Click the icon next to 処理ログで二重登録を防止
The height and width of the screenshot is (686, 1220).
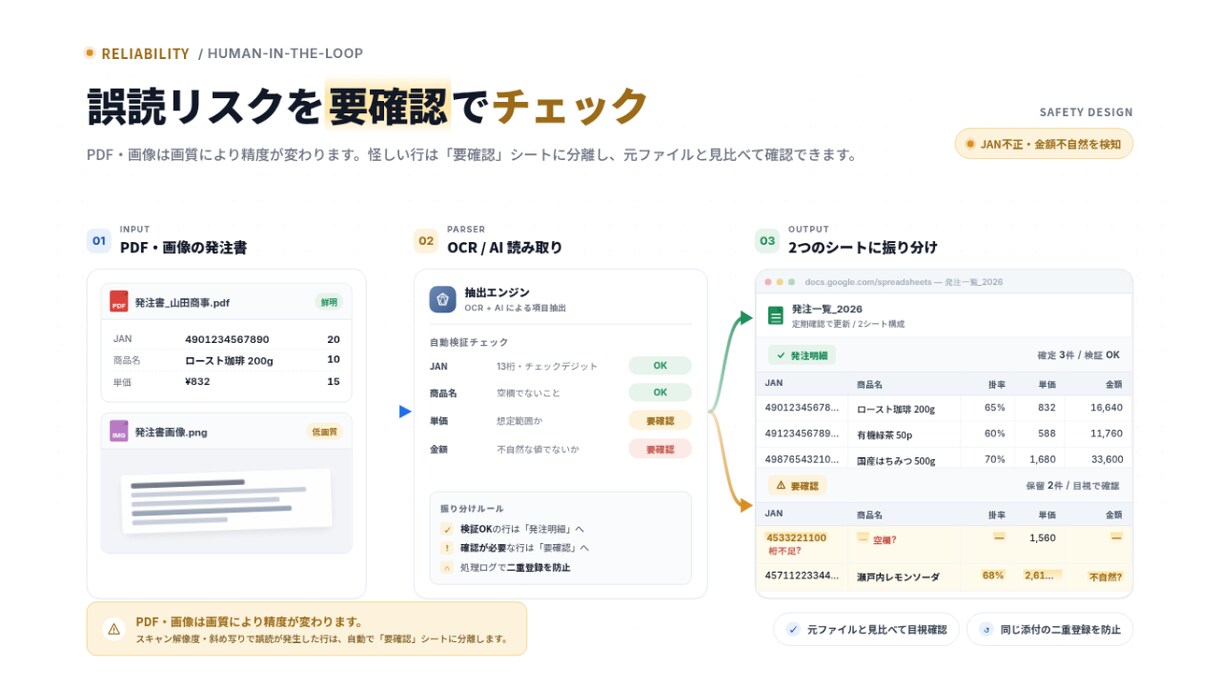[x=447, y=567]
